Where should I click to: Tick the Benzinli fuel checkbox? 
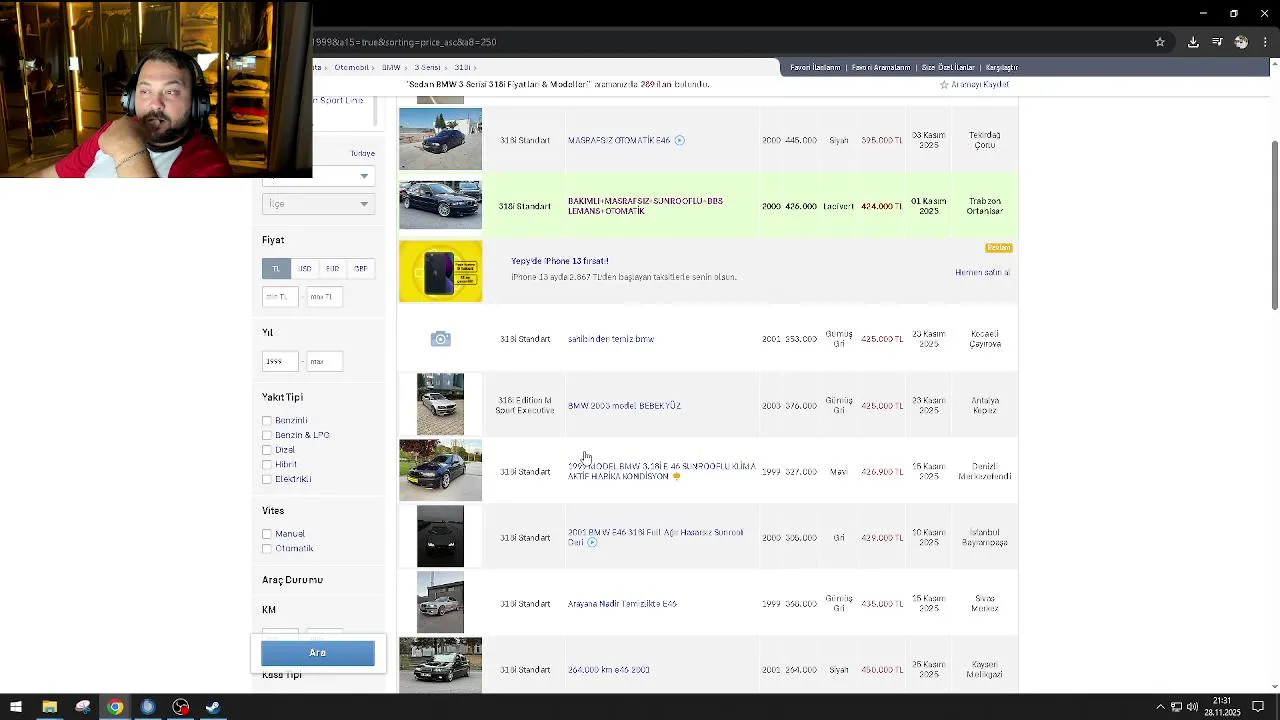(267, 421)
